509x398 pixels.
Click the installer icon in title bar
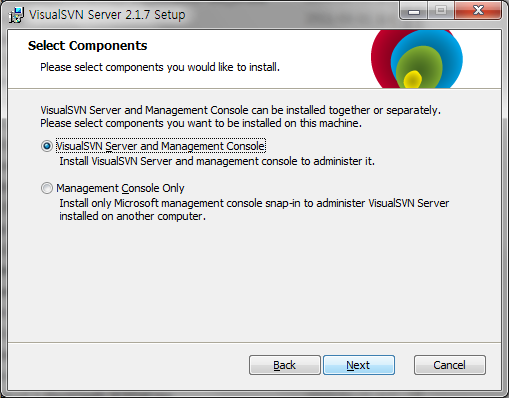(16, 15)
